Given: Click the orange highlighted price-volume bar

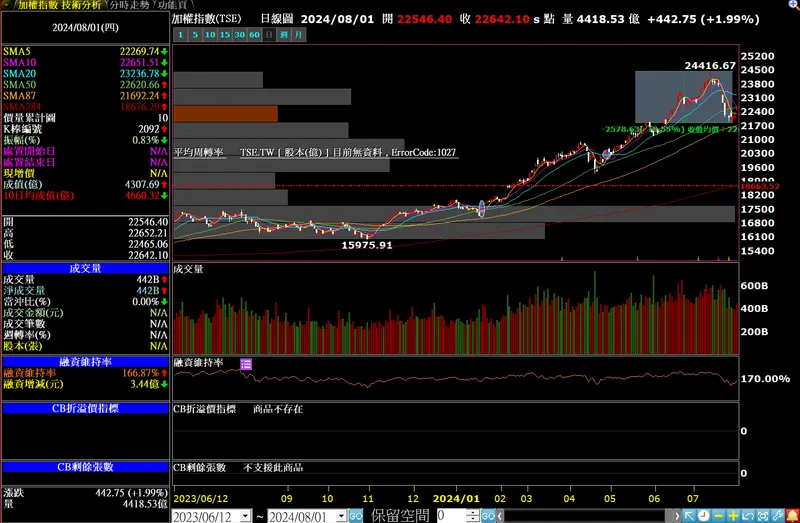Looking at the screenshot, I should click(226, 114).
